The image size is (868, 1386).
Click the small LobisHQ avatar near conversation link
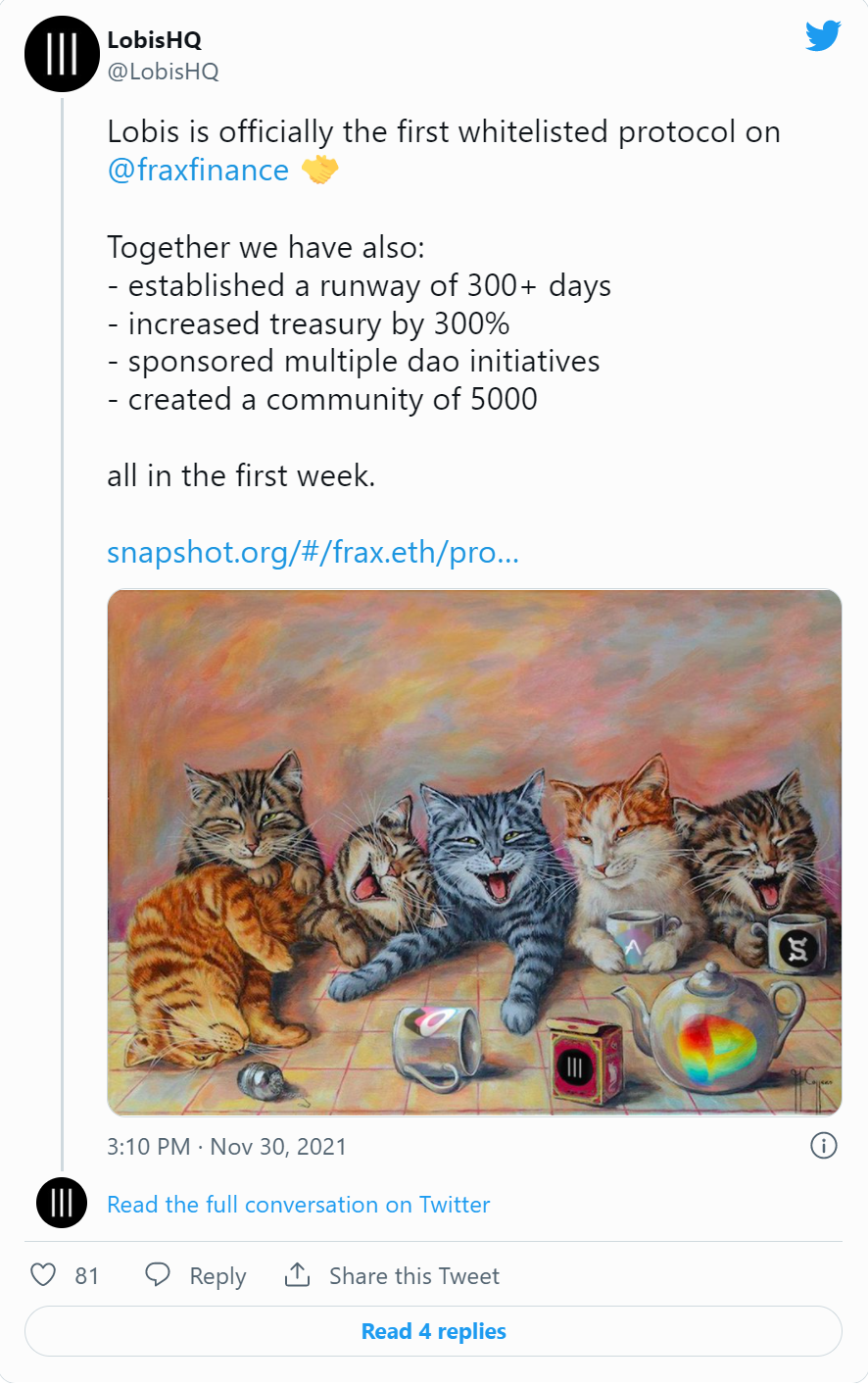pos(62,1203)
